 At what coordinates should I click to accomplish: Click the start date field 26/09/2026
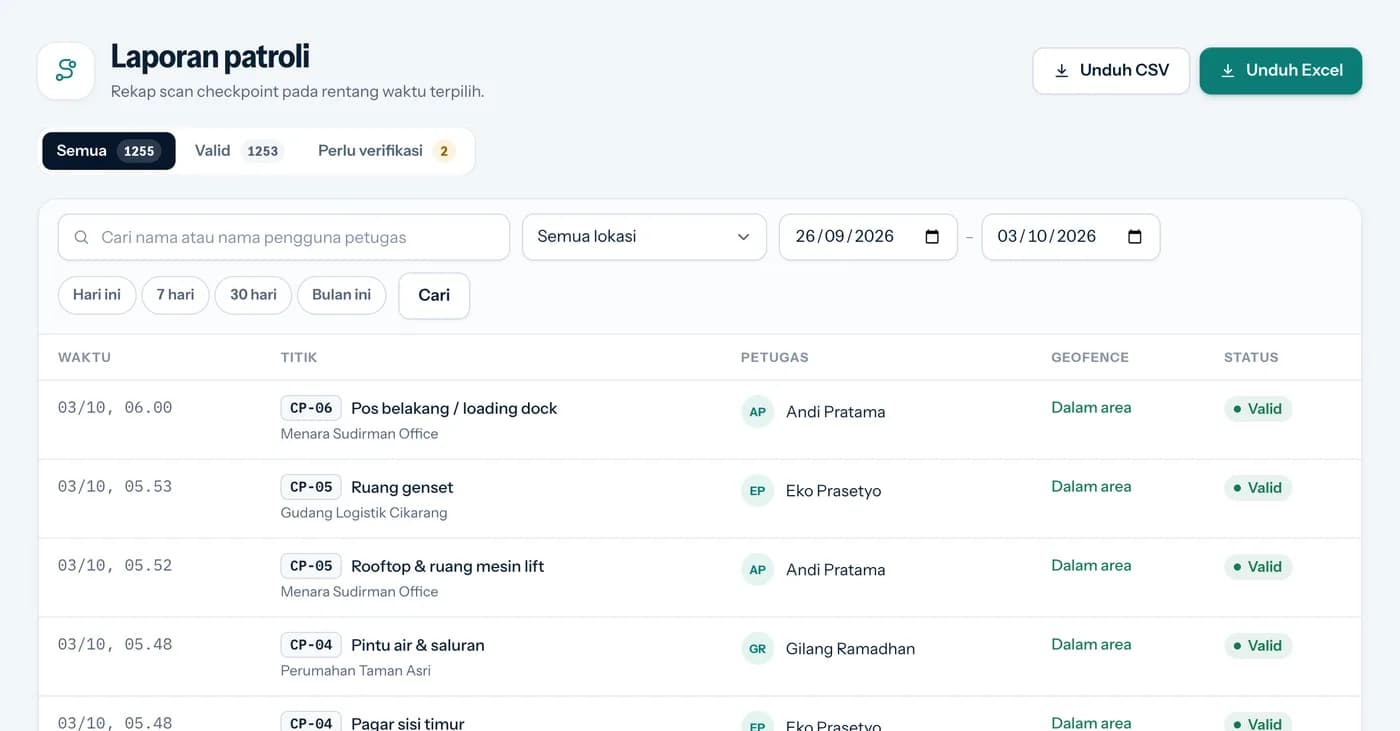[868, 237]
